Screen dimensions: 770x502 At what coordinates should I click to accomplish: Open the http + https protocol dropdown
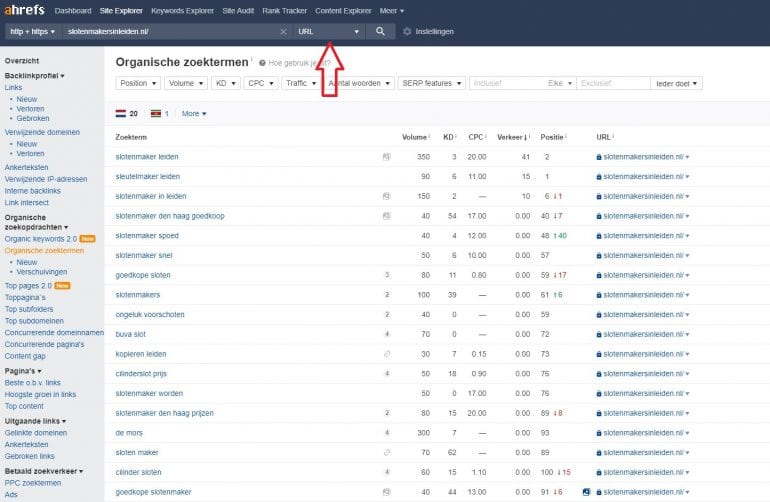coord(32,31)
